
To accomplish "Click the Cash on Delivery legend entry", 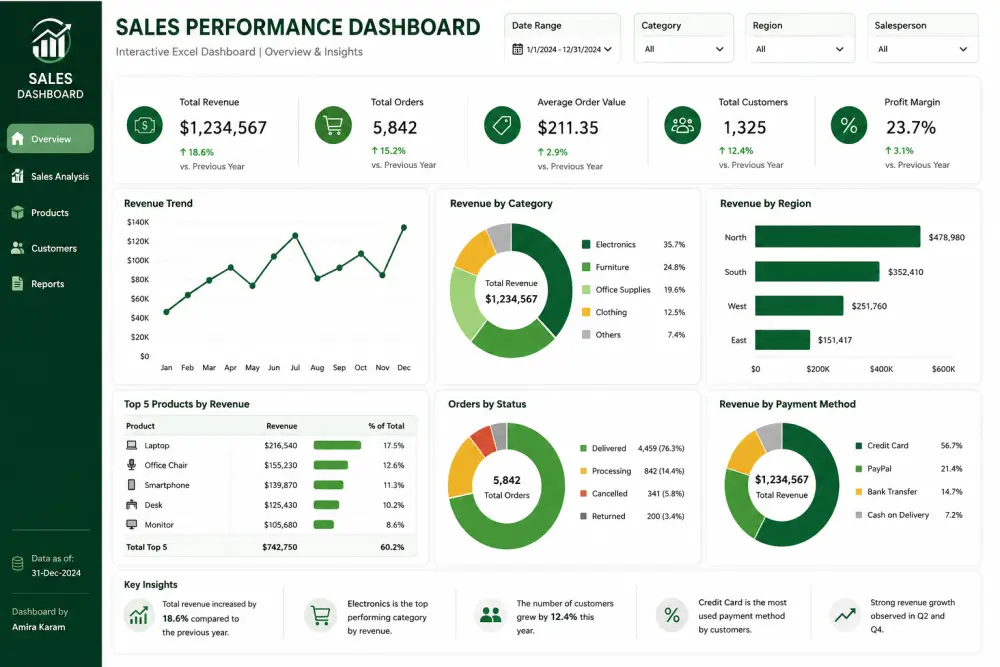I will click(x=909, y=515).
